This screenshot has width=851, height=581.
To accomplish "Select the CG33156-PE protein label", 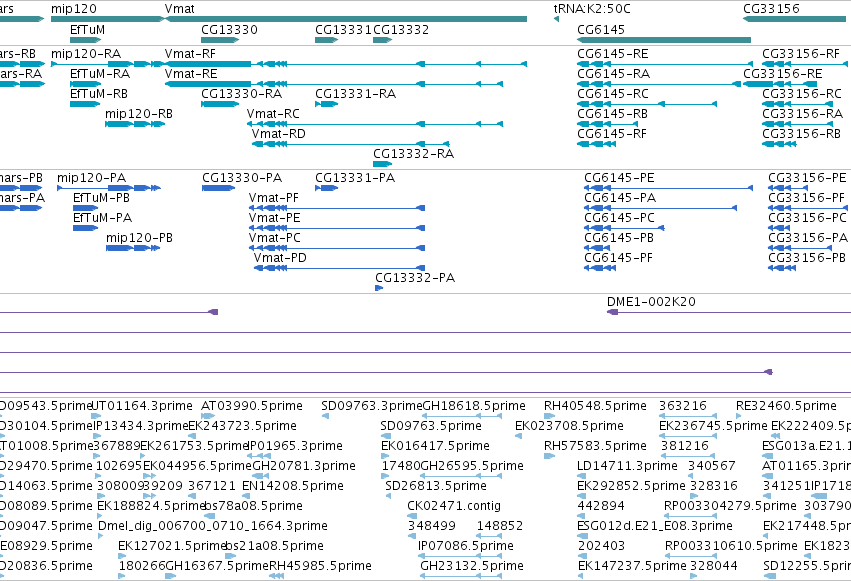I will (x=808, y=178).
